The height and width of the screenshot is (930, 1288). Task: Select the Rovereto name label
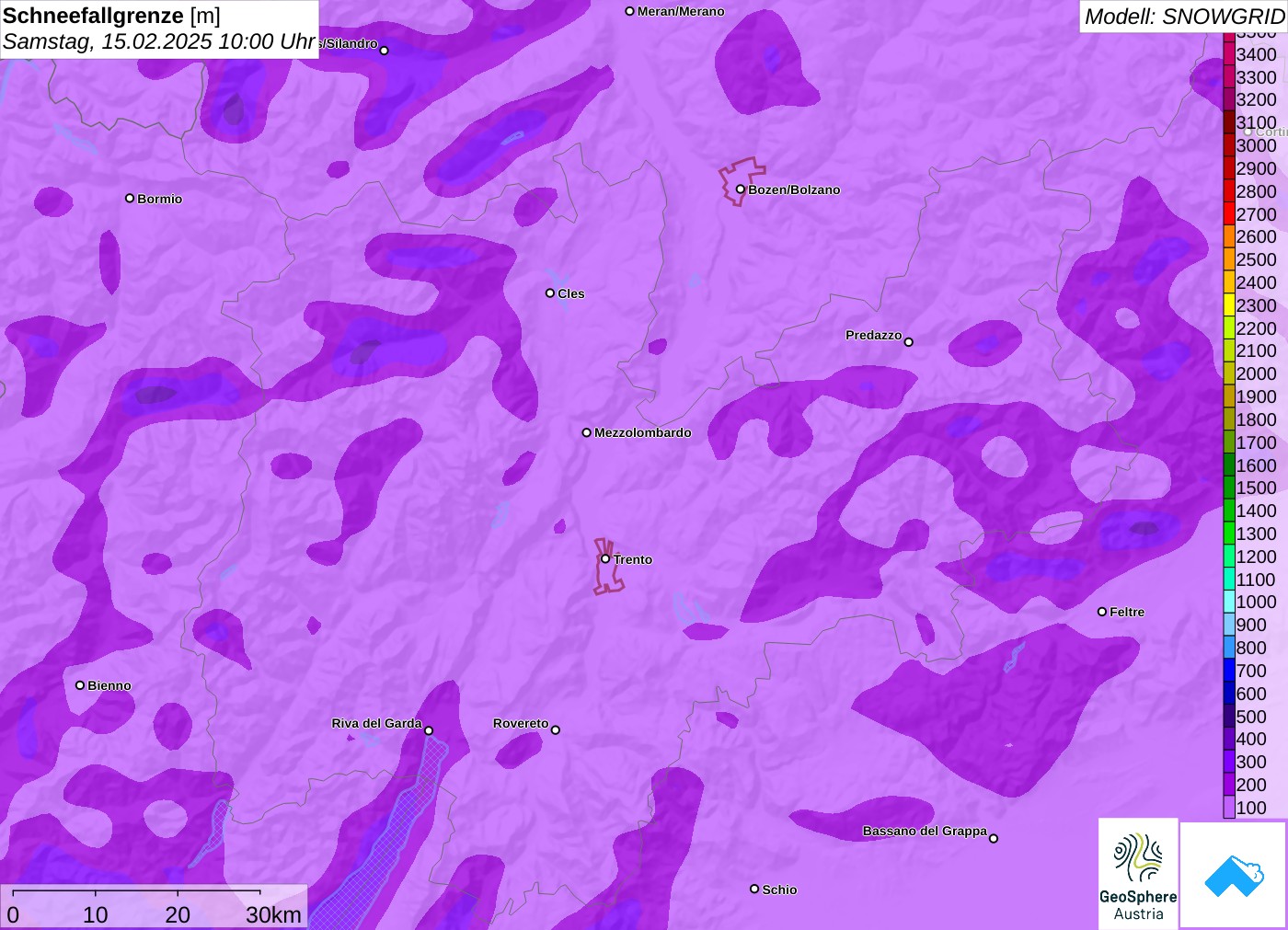click(x=521, y=723)
